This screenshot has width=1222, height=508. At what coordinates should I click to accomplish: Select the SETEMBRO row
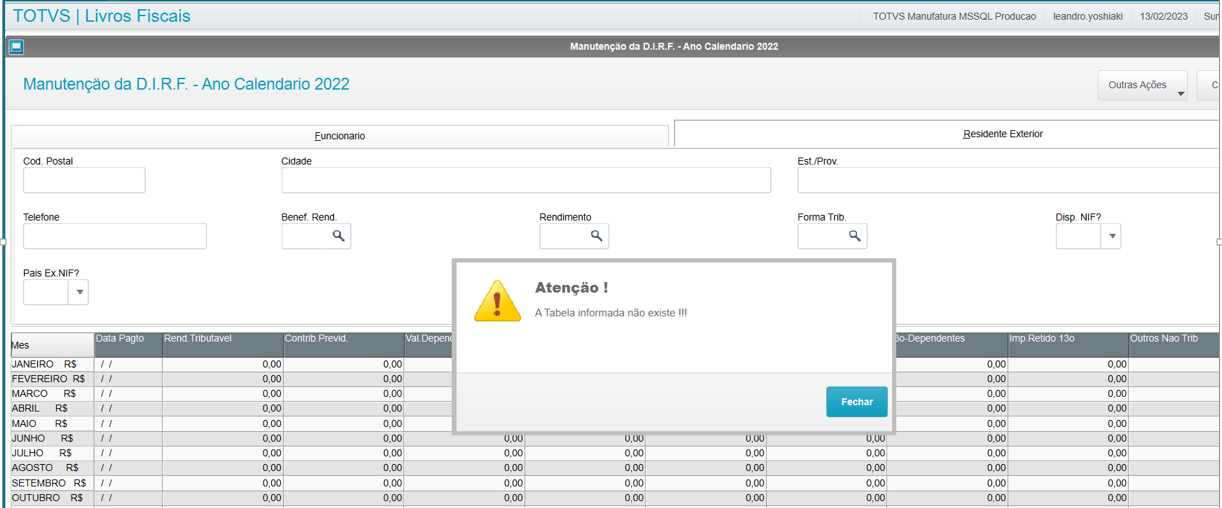615,483
